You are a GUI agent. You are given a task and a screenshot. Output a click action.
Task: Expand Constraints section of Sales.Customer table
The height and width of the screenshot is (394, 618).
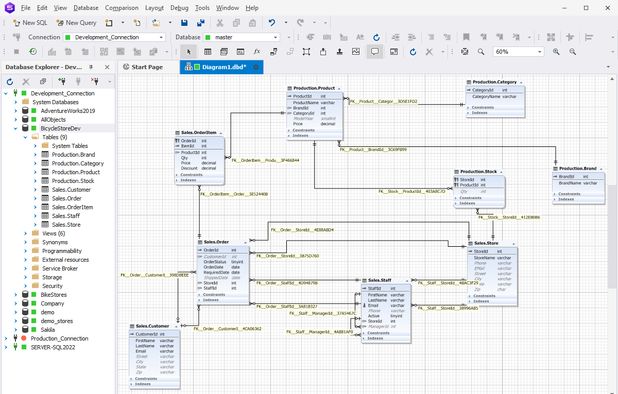pyautogui.click(x=131, y=379)
